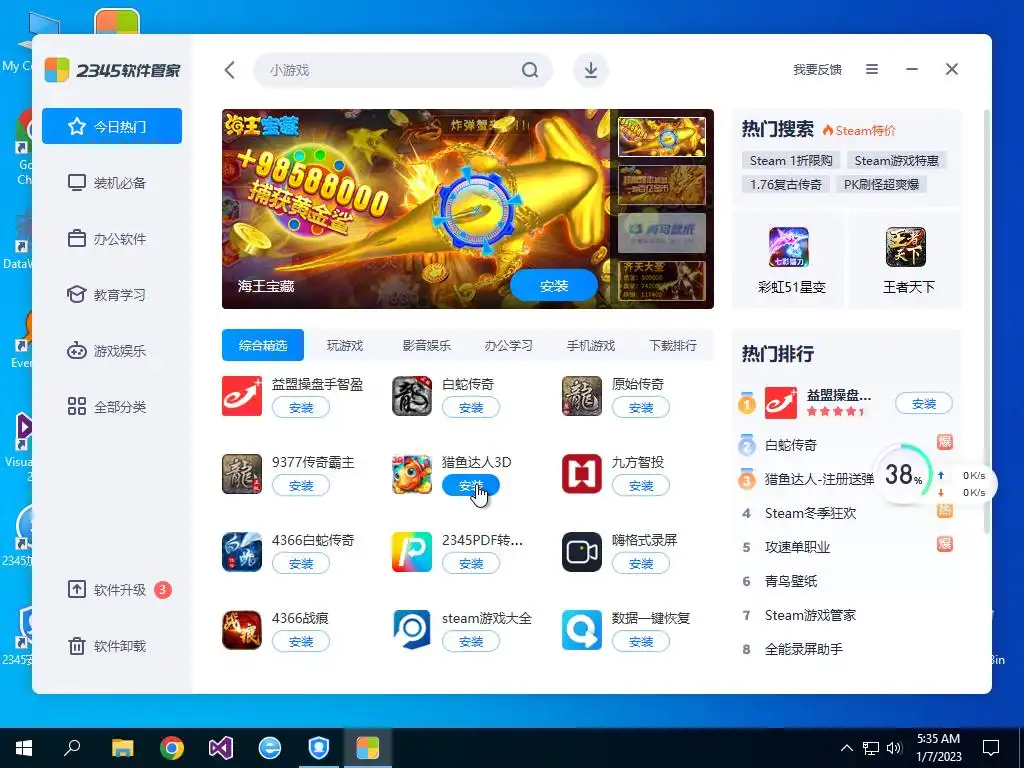The image size is (1024, 768).
Task: Open 教育学习 in the sidebar
Action: click(x=112, y=295)
